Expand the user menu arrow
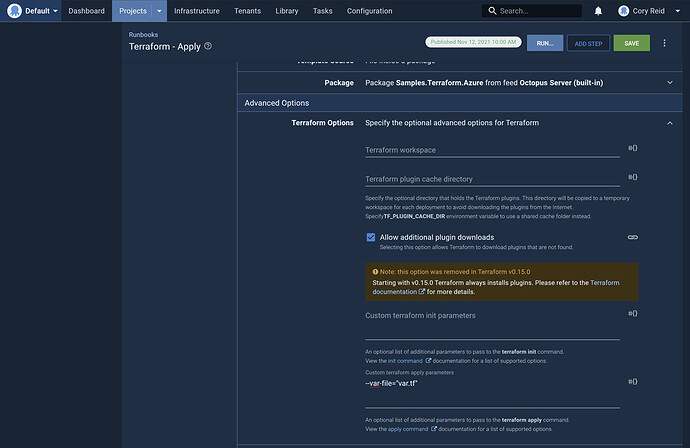 click(677, 11)
